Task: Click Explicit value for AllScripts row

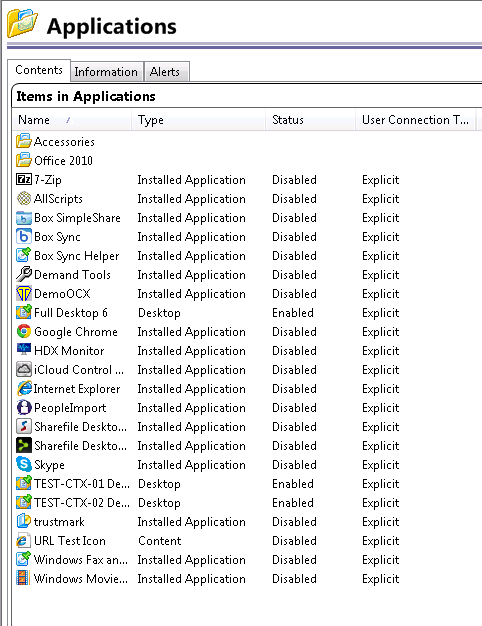Action: pos(381,199)
